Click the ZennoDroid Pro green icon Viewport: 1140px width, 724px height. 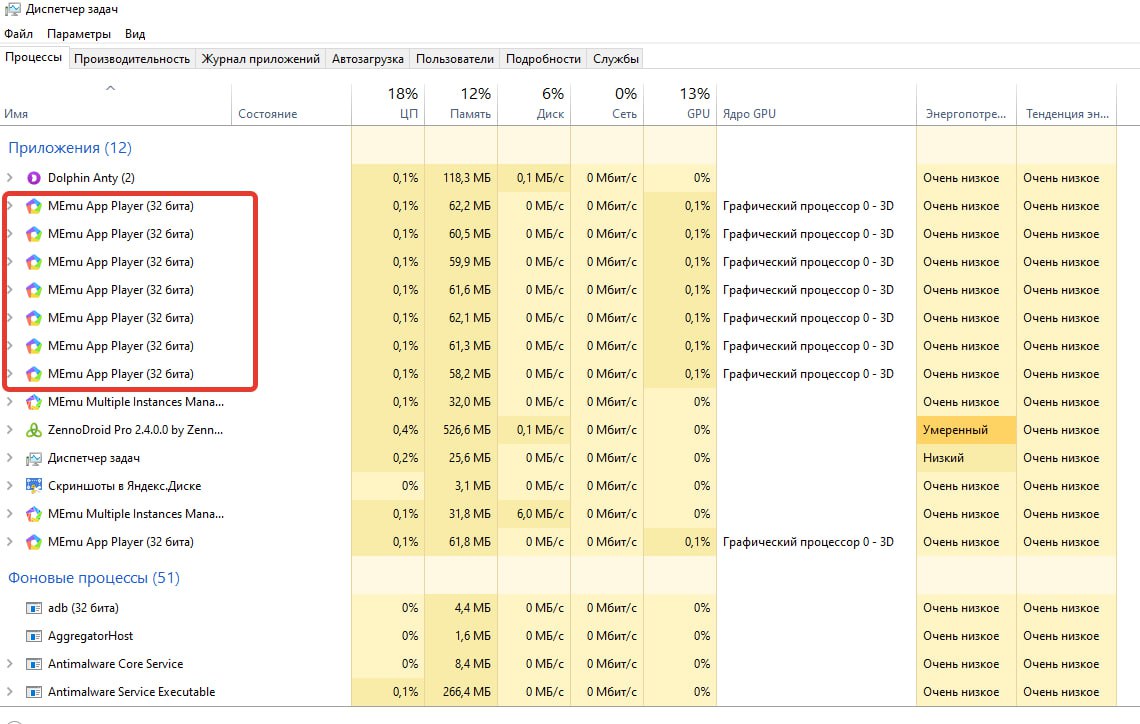(33, 430)
